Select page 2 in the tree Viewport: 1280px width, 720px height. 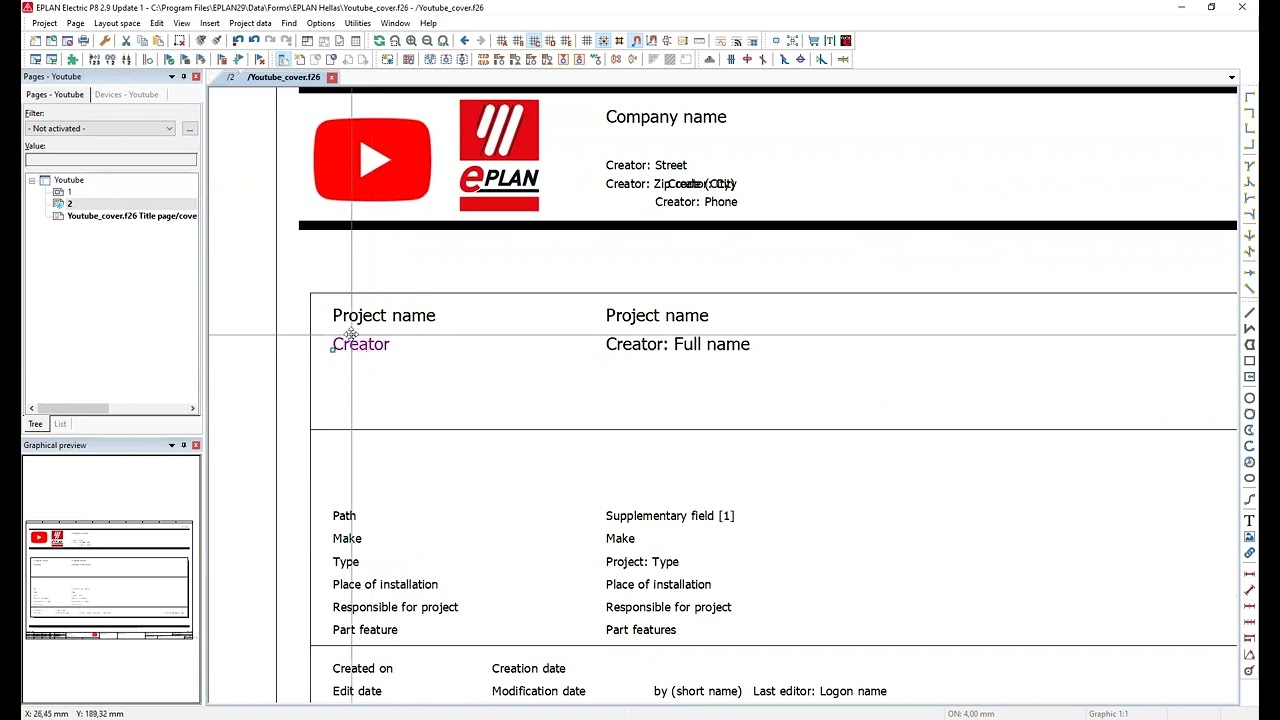tap(69, 204)
